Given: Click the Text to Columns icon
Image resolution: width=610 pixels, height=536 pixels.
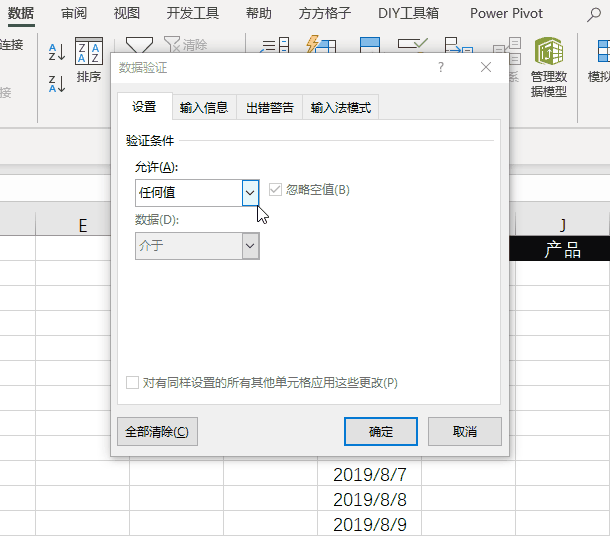Looking at the screenshot, I should 275,45.
